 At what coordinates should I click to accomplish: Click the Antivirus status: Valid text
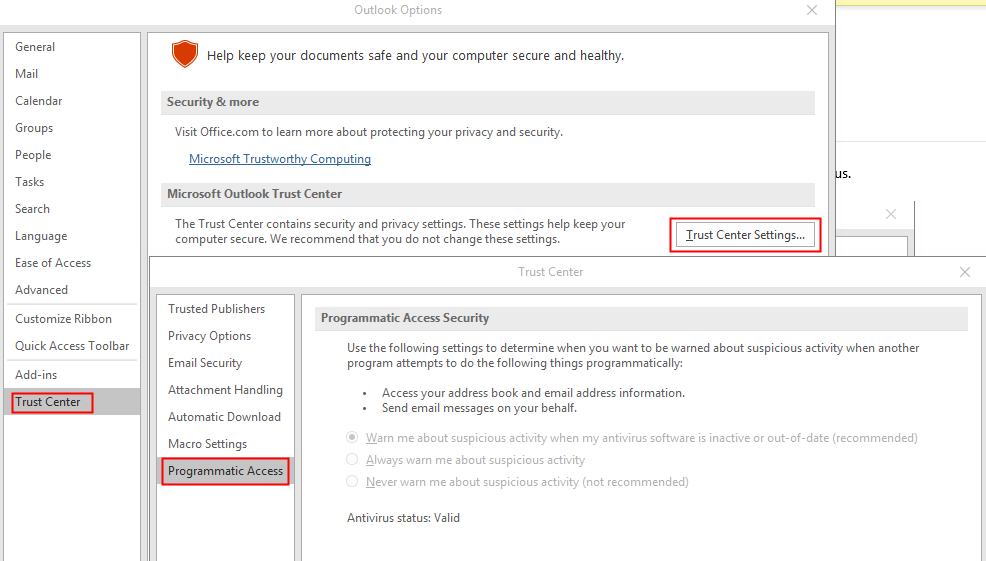(x=403, y=518)
